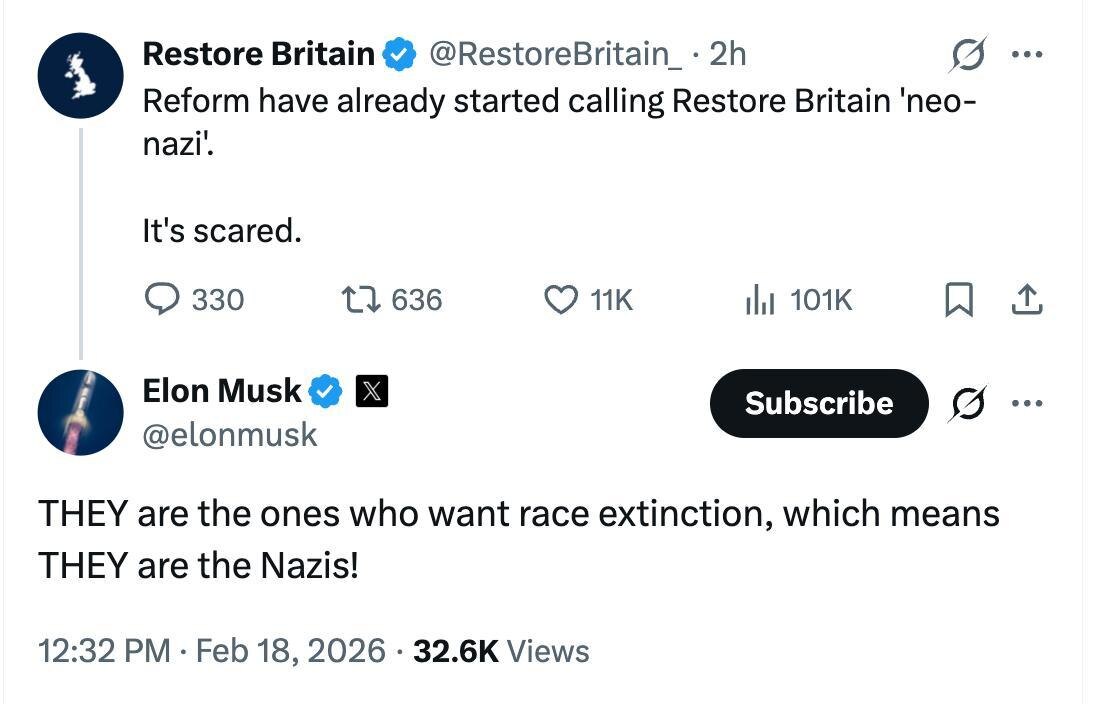Click the X affiliation badge next to Elon Musk
The height and width of the screenshot is (704, 1098).
tap(372, 392)
